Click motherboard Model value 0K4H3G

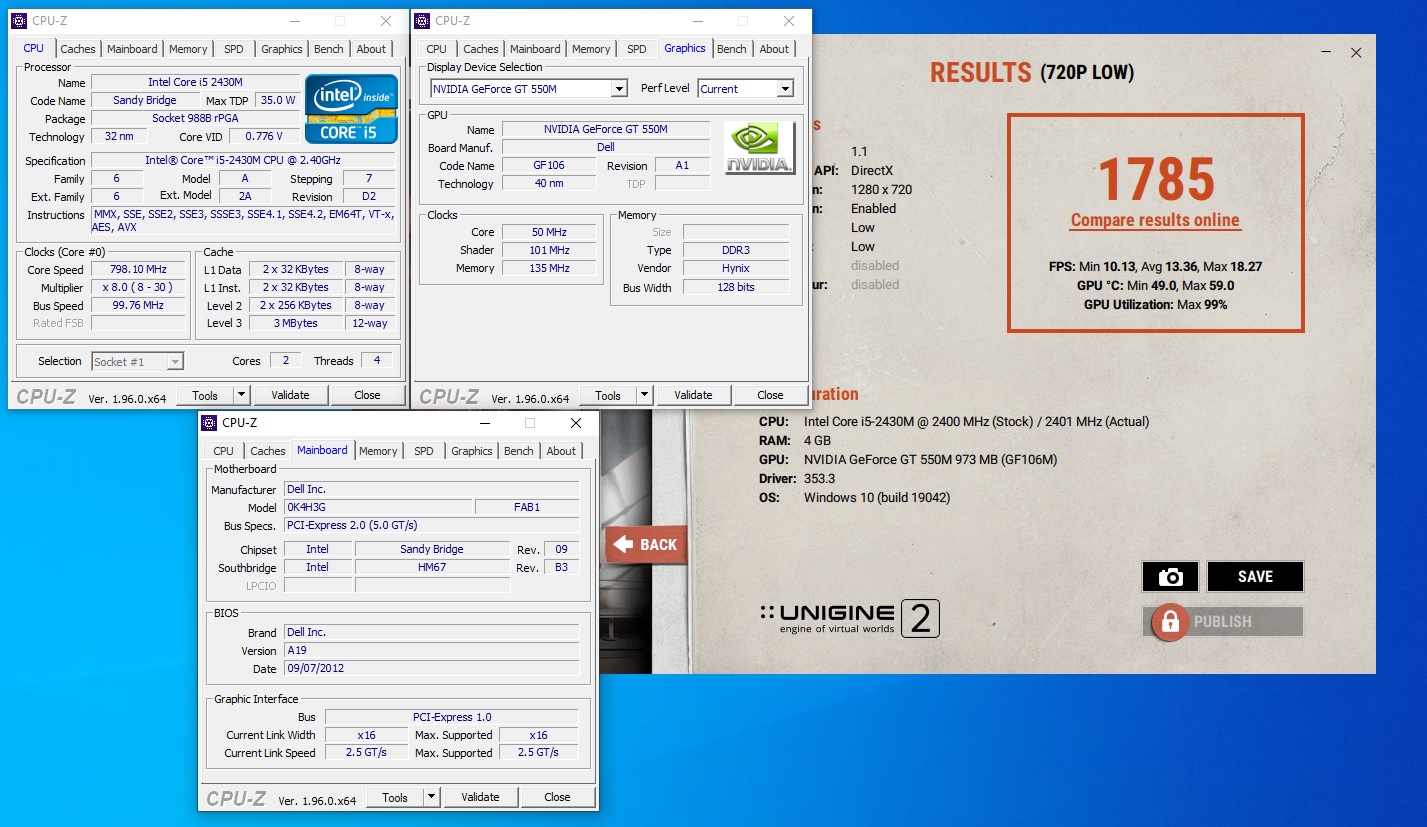377,507
